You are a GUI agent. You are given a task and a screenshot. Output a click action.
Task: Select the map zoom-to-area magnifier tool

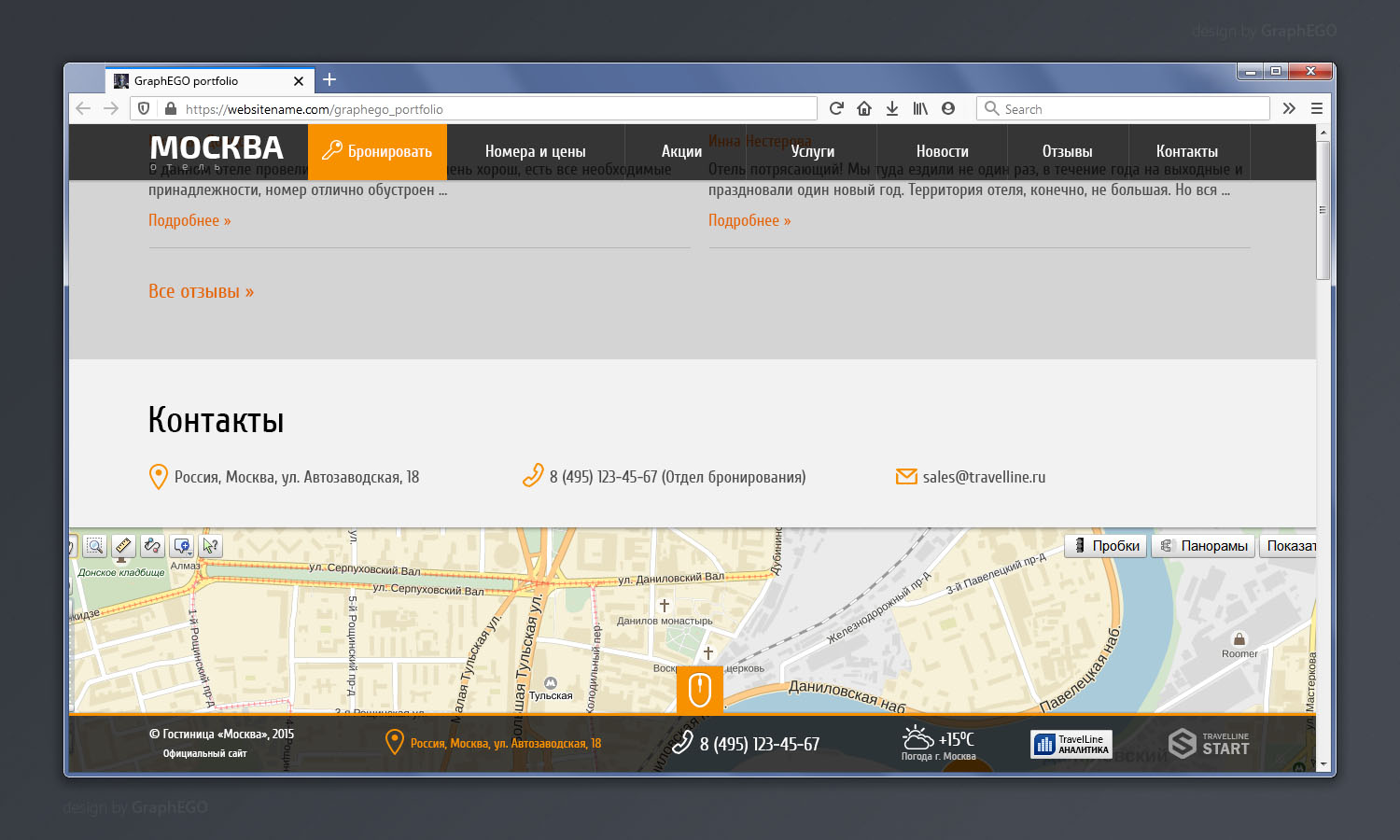point(94,546)
